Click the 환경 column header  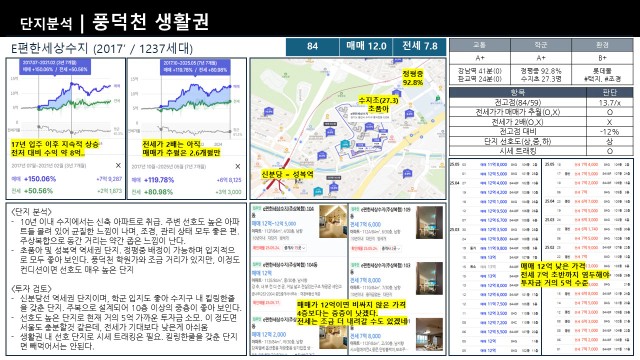pyautogui.click(x=602, y=45)
